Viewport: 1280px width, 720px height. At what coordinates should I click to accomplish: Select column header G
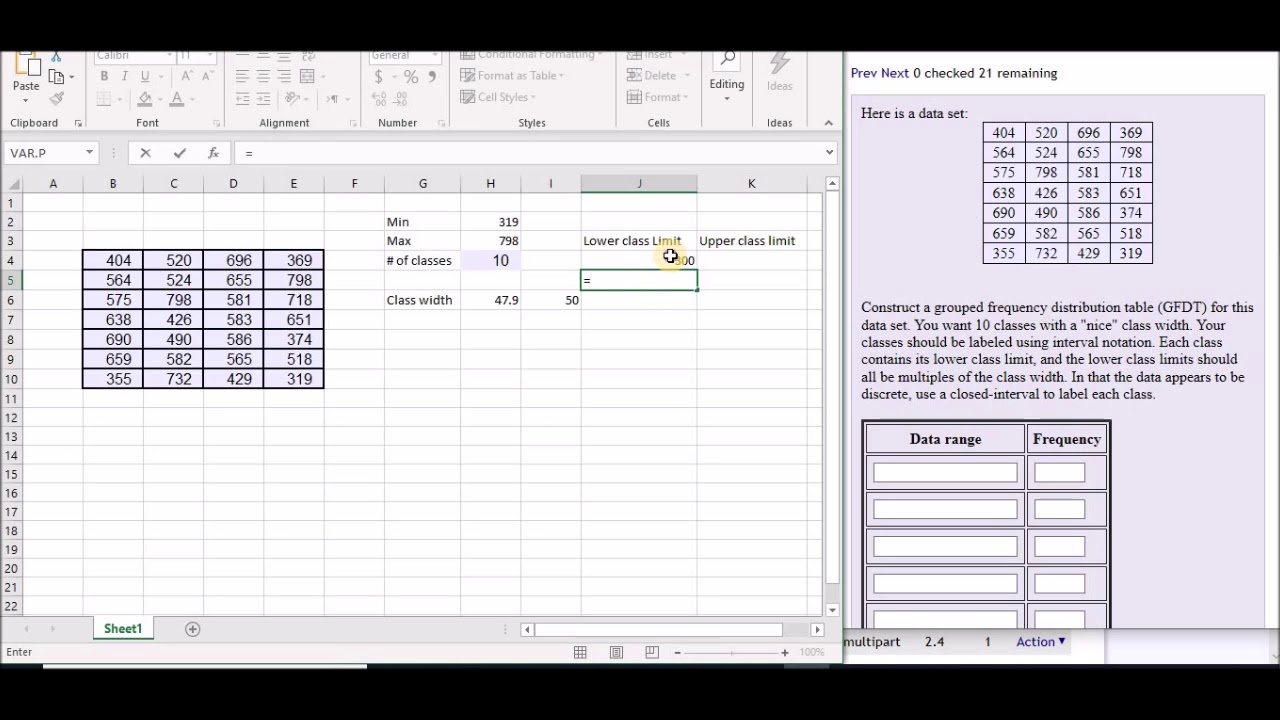(x=422, y=184)
